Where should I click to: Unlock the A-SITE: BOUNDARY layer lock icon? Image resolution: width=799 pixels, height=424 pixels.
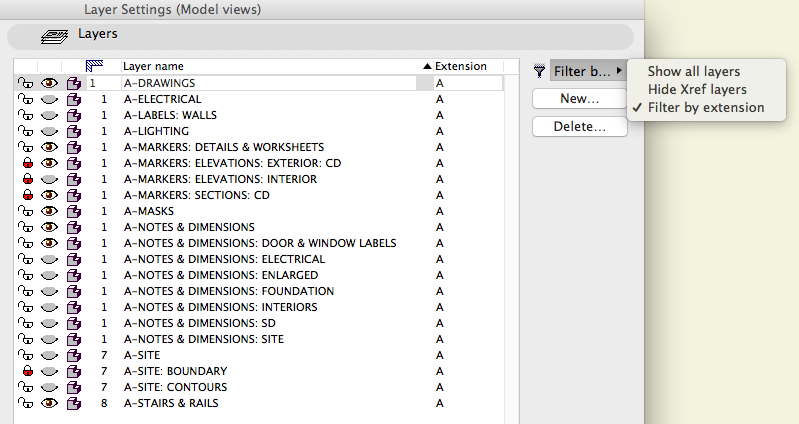26,371
